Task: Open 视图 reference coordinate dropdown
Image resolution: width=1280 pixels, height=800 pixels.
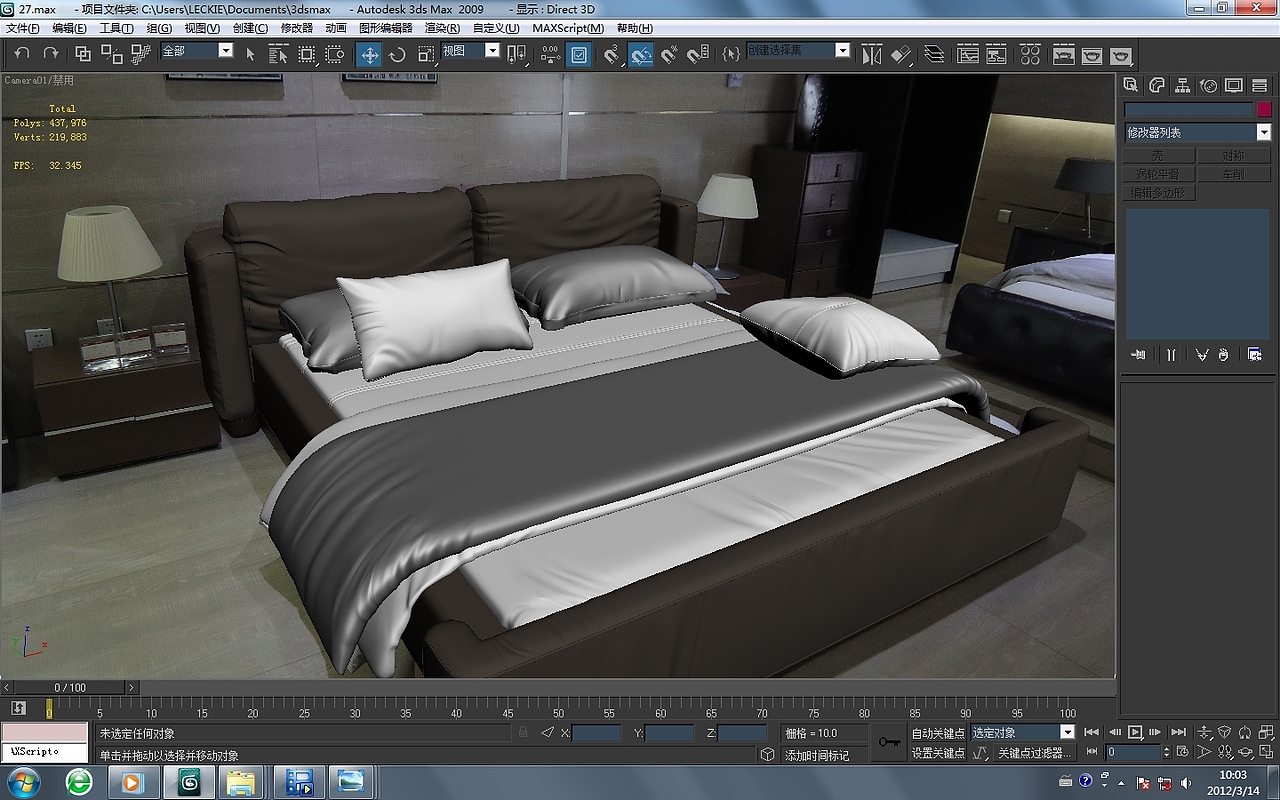Action: coord(492,50)
